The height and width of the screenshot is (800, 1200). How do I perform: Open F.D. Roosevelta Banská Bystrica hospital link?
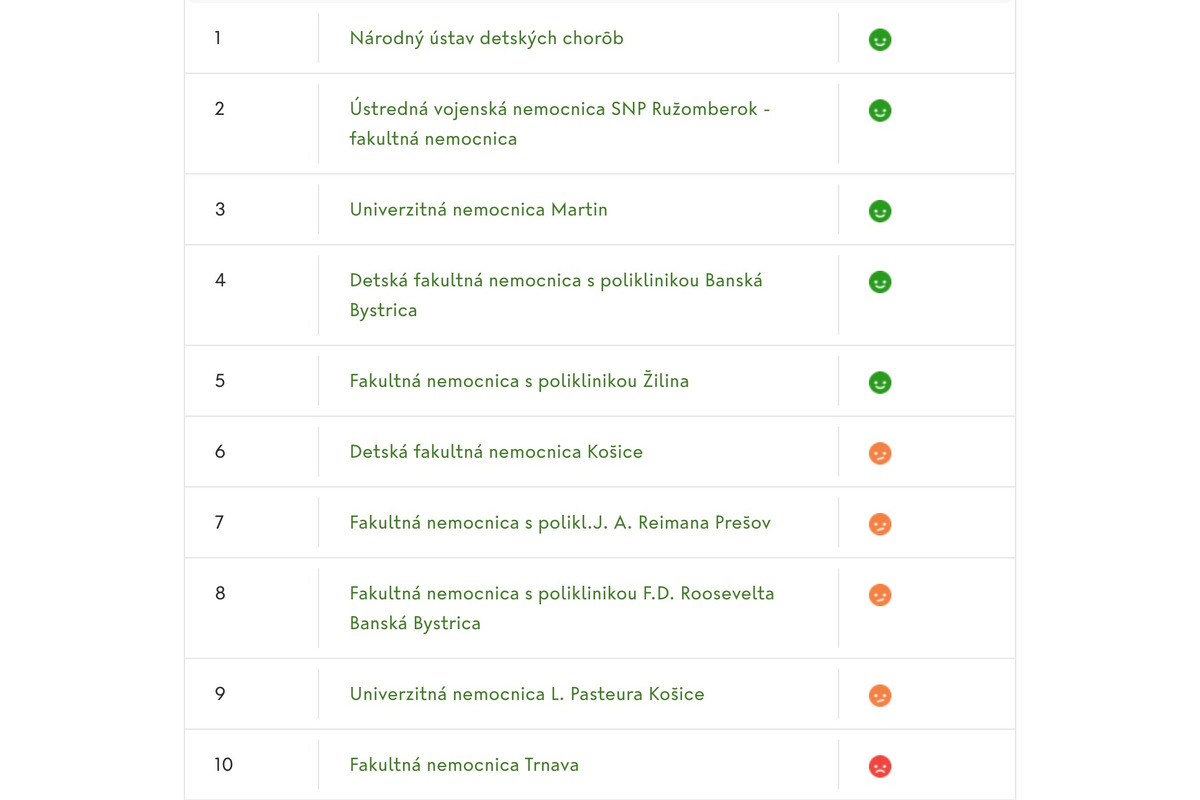pos(561,594)
